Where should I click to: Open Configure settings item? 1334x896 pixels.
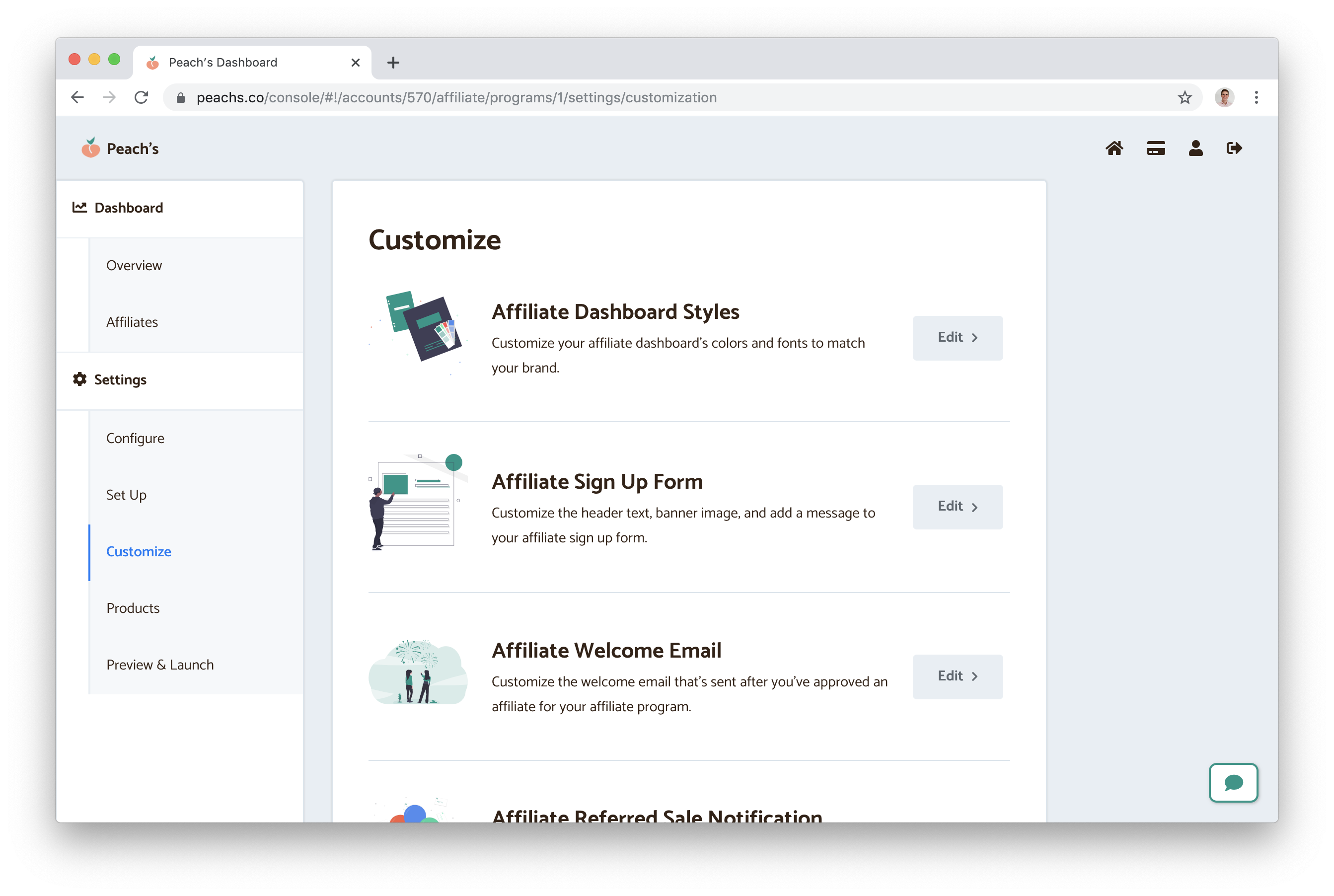pos(136,438)
